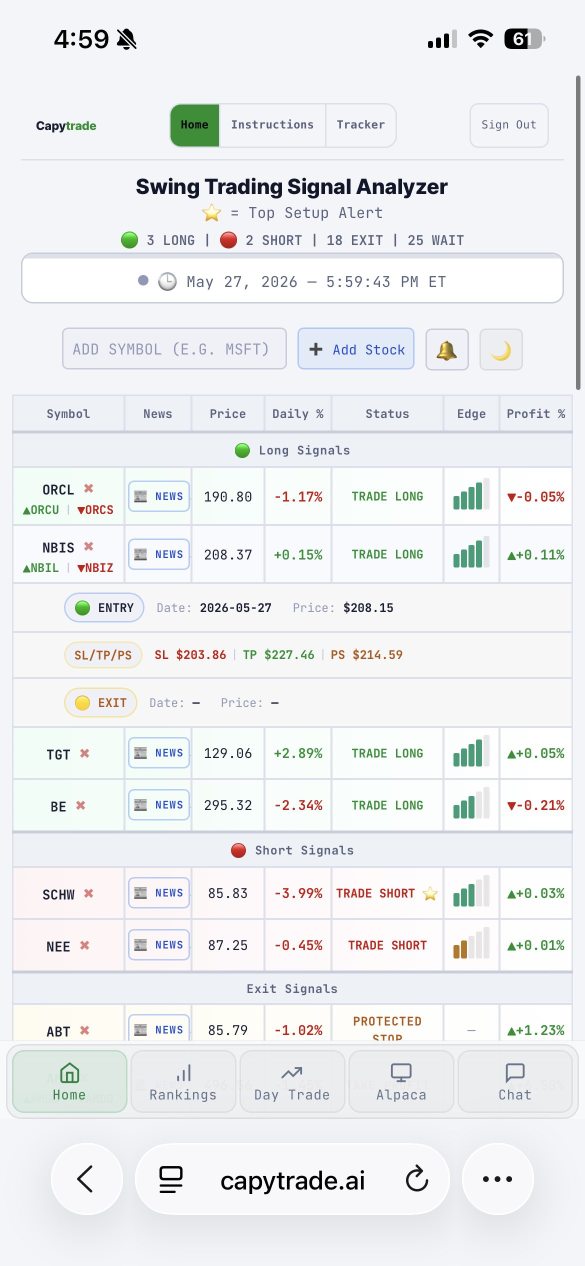Open NEWS for NBIS row

tap(158, 554)
